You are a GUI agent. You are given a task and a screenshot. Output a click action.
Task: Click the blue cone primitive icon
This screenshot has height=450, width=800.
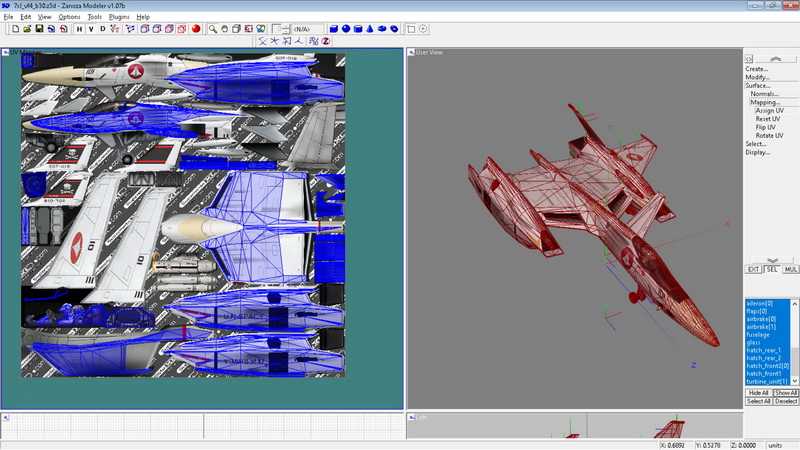[x=371, y=29]
